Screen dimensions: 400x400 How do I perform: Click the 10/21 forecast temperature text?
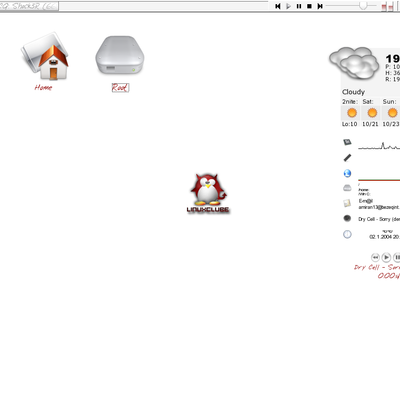pos(370,124)
